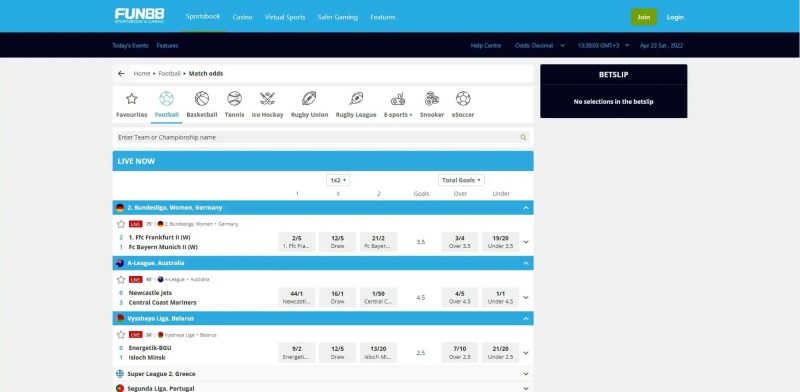The width and height of the screenshot is (800, 392).
Task: Click the back arrow beside Home
Action: coord(121,74)
